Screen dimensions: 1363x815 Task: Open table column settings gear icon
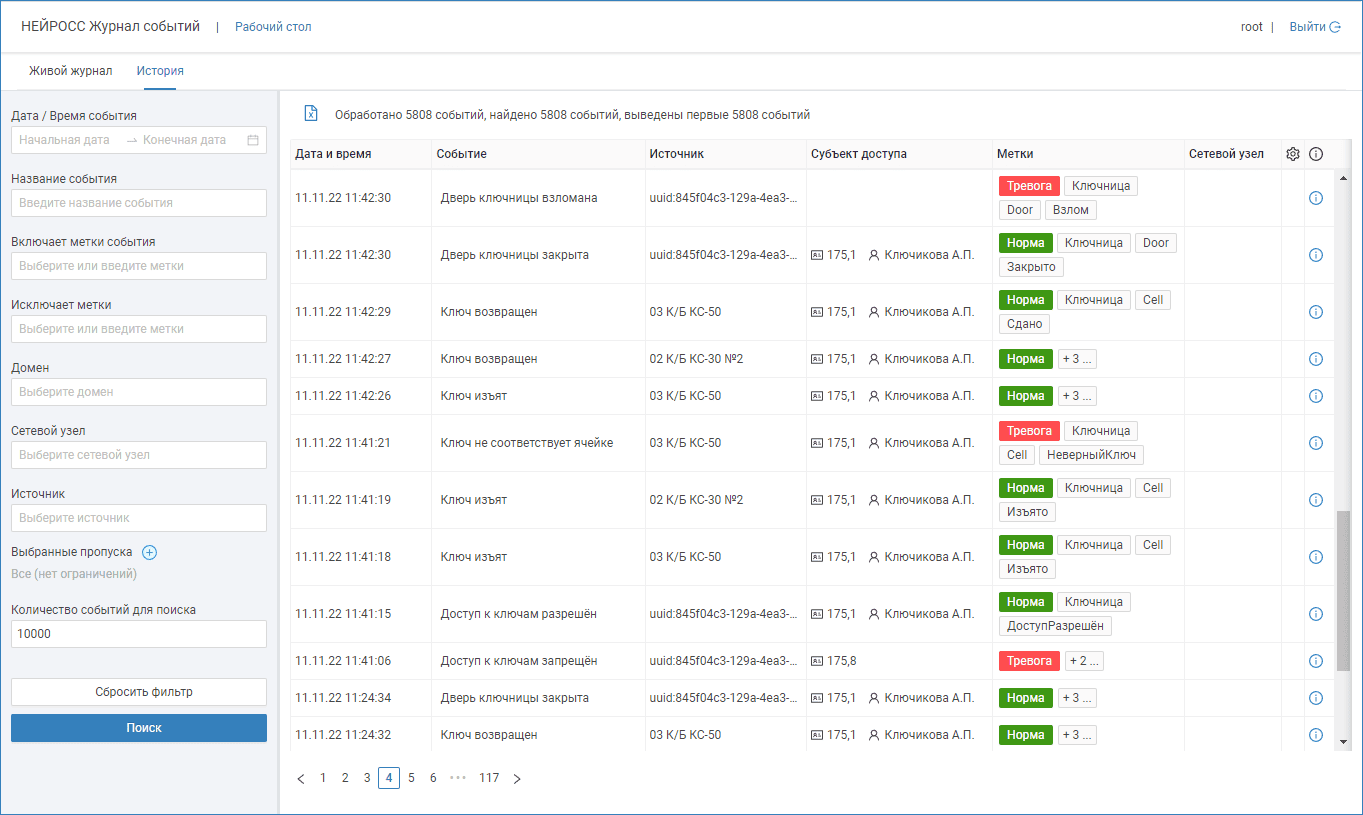tap(1292, 154)
